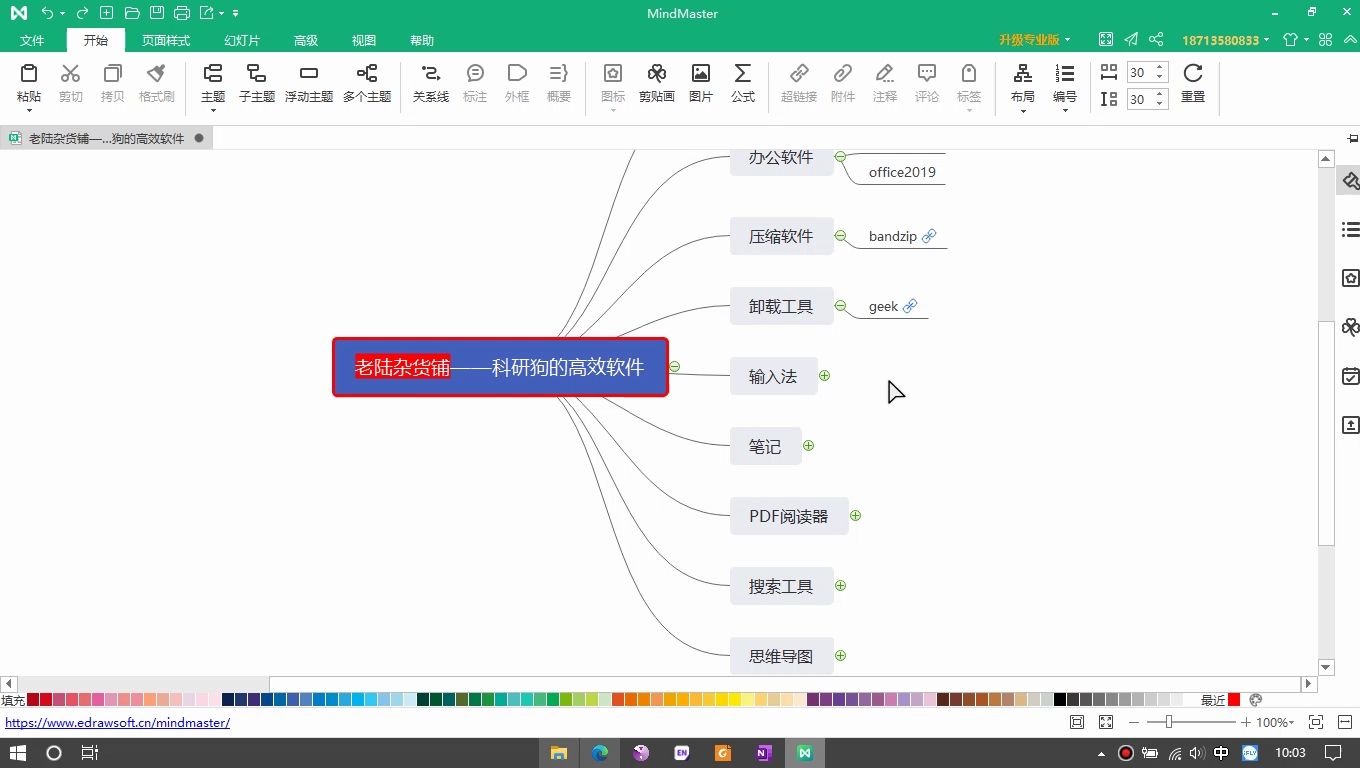Click the Note (注释) icon
Viewport: 1360px width, 768px height.
click(885, 73)
